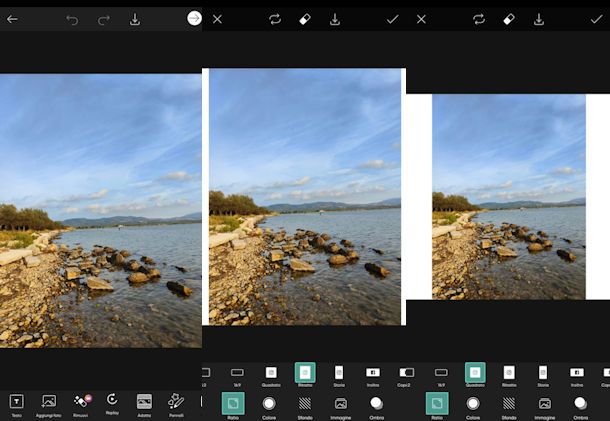The height and width of the screenshot is (421, 610).
Task: Open the Testo text tool
Action: 16,404
